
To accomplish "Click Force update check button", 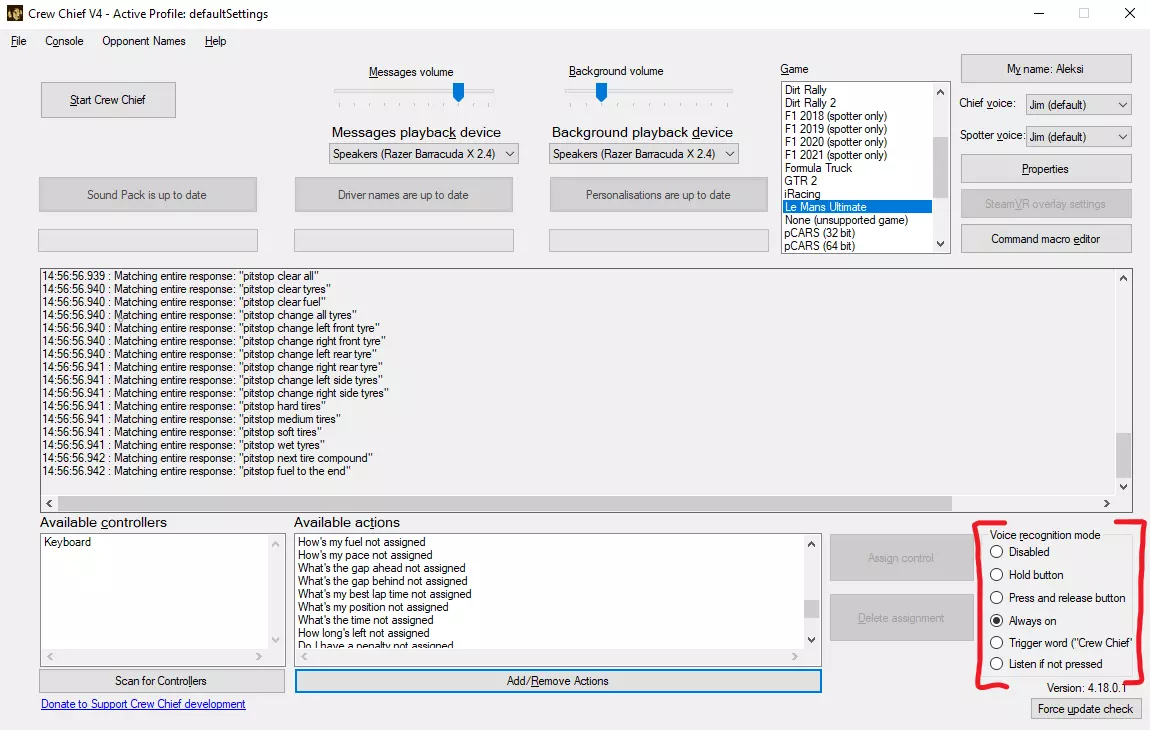I will point(1085,709).
